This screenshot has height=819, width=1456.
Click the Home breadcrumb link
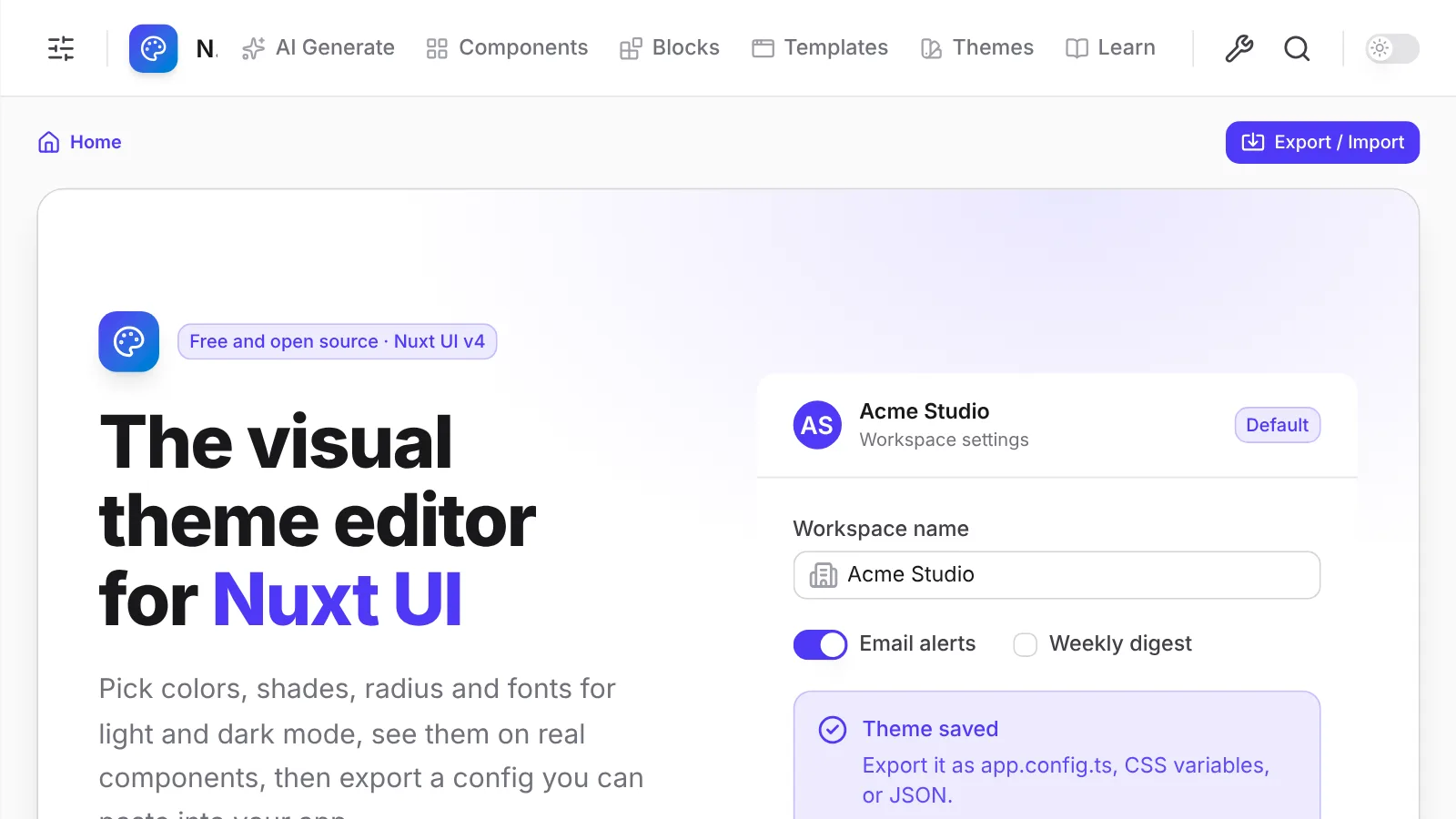tap(80, 142)
